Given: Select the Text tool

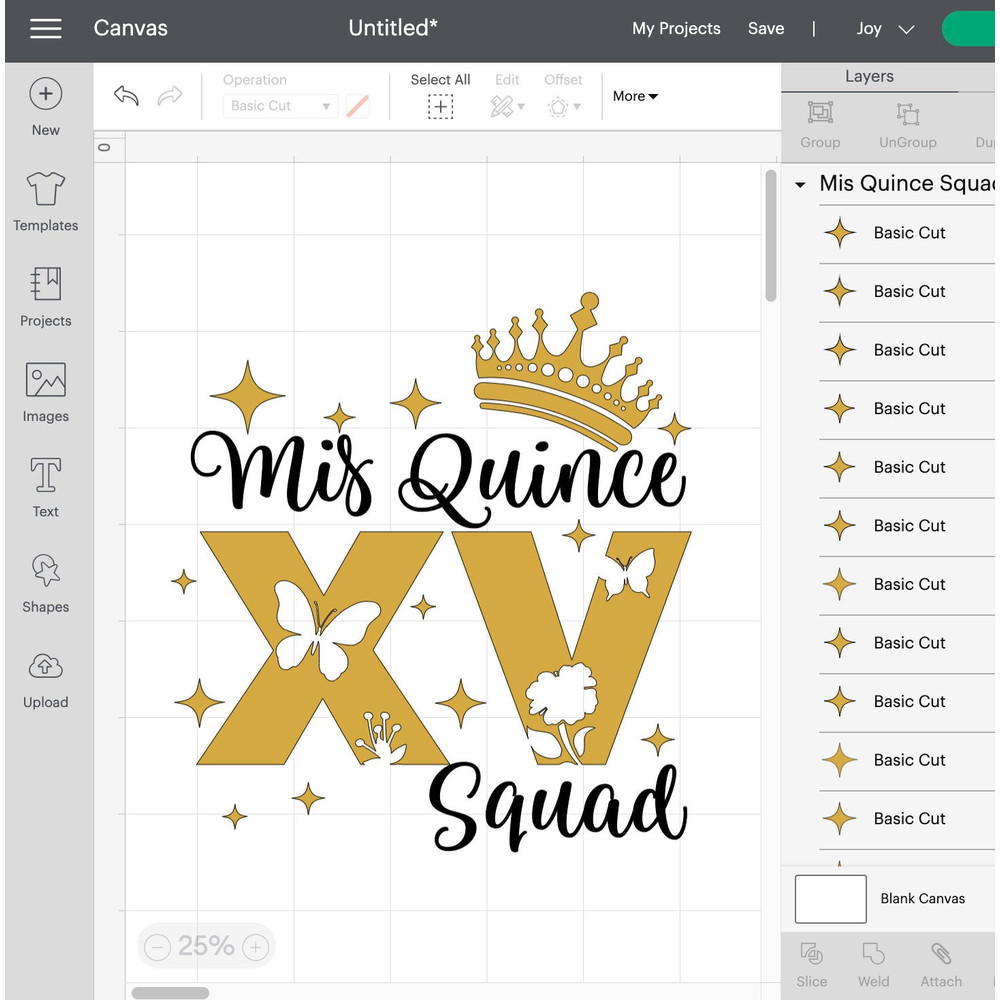Looking at the screenshot, I should pos(45,487).
